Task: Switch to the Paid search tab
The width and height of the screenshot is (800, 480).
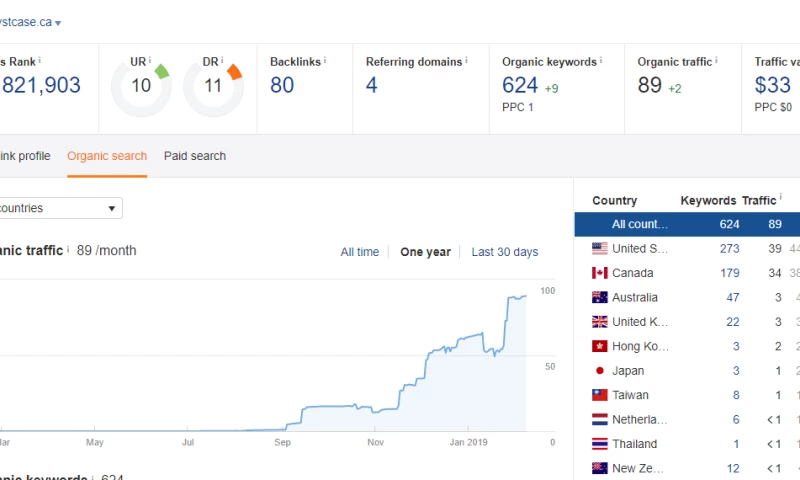Action: coord(195,156)
